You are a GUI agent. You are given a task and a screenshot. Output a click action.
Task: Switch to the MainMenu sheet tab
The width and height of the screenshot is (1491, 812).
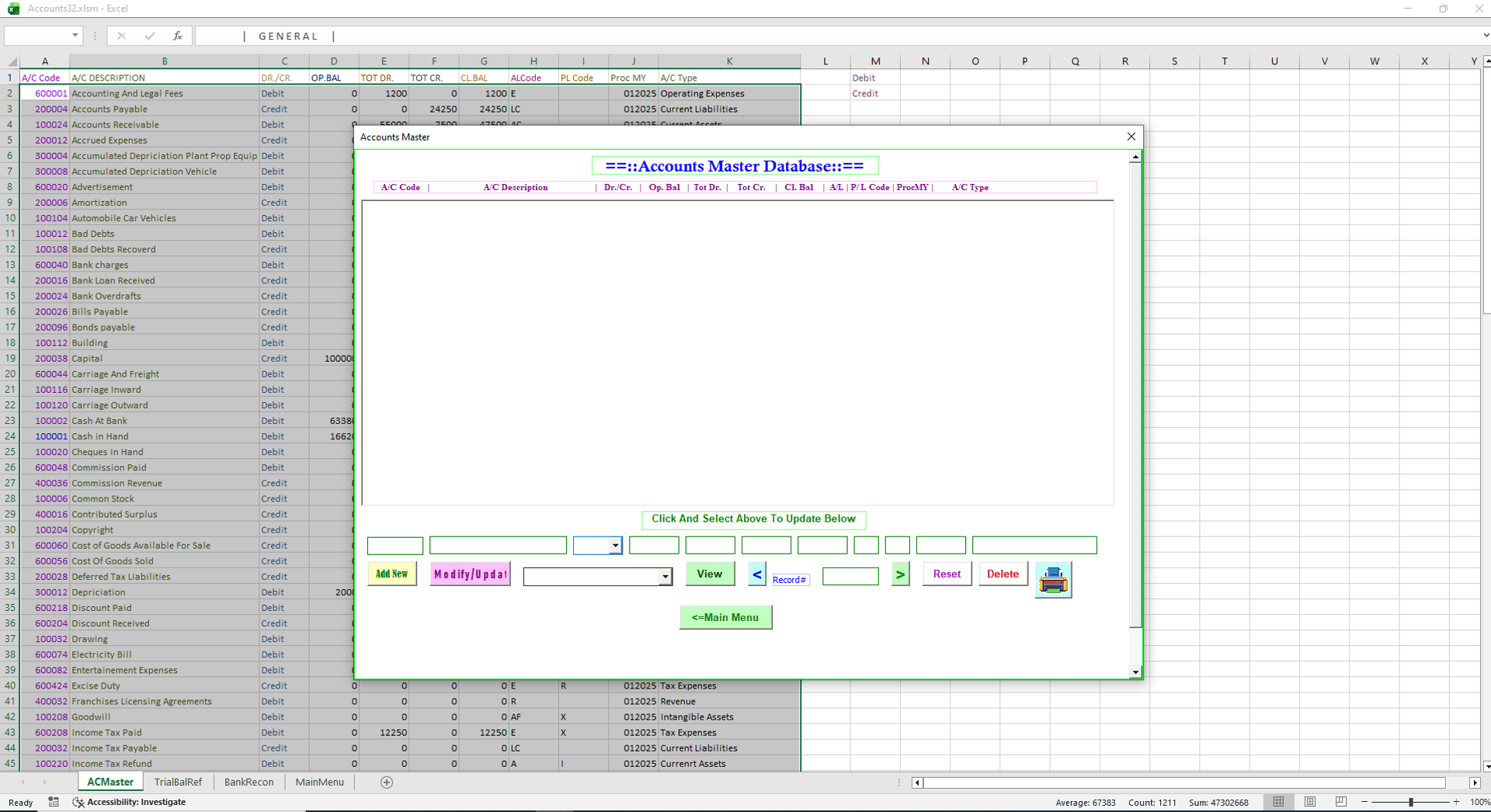pos(320,782)
